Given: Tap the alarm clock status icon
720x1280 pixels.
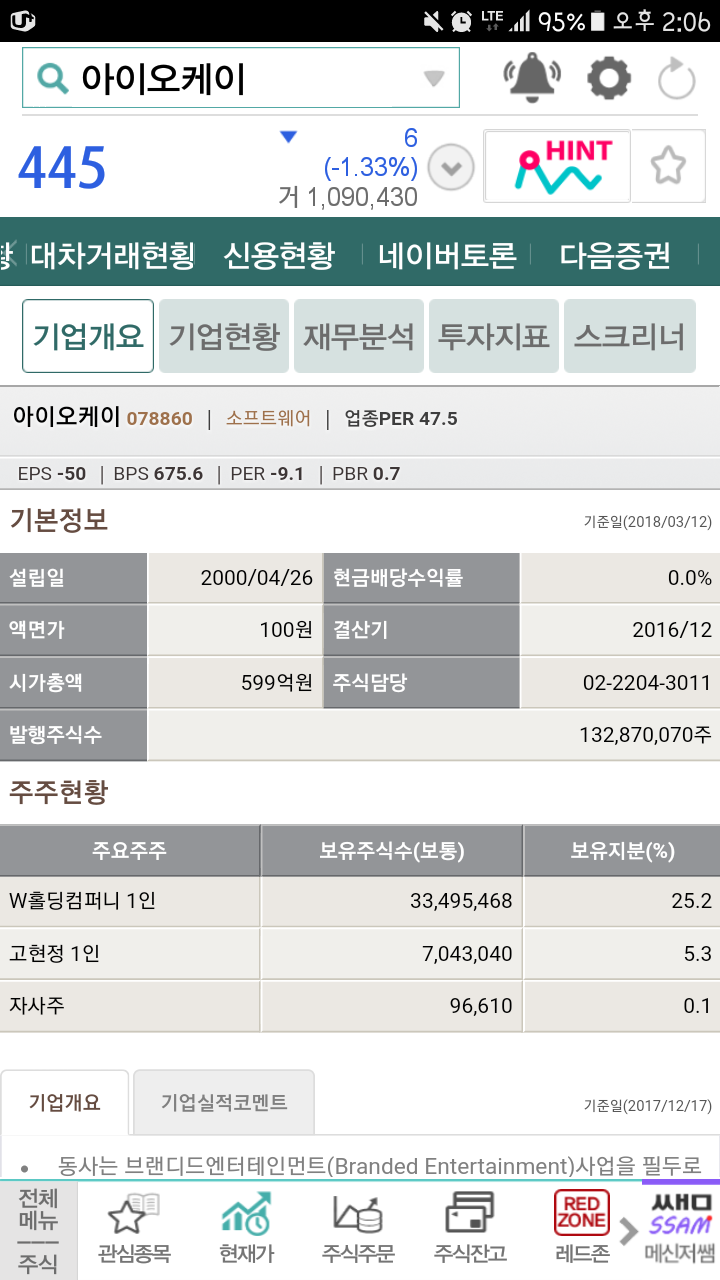Looking at the screenshot, I should (x=462, y=20).
